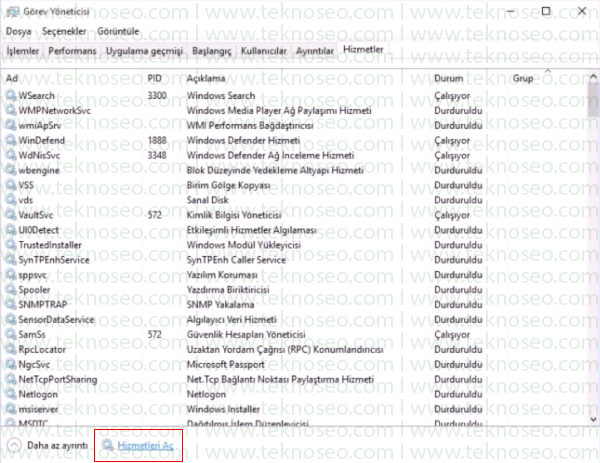
Task: Click the WinDefend service gear icon
Action: [x=11, y=140]
